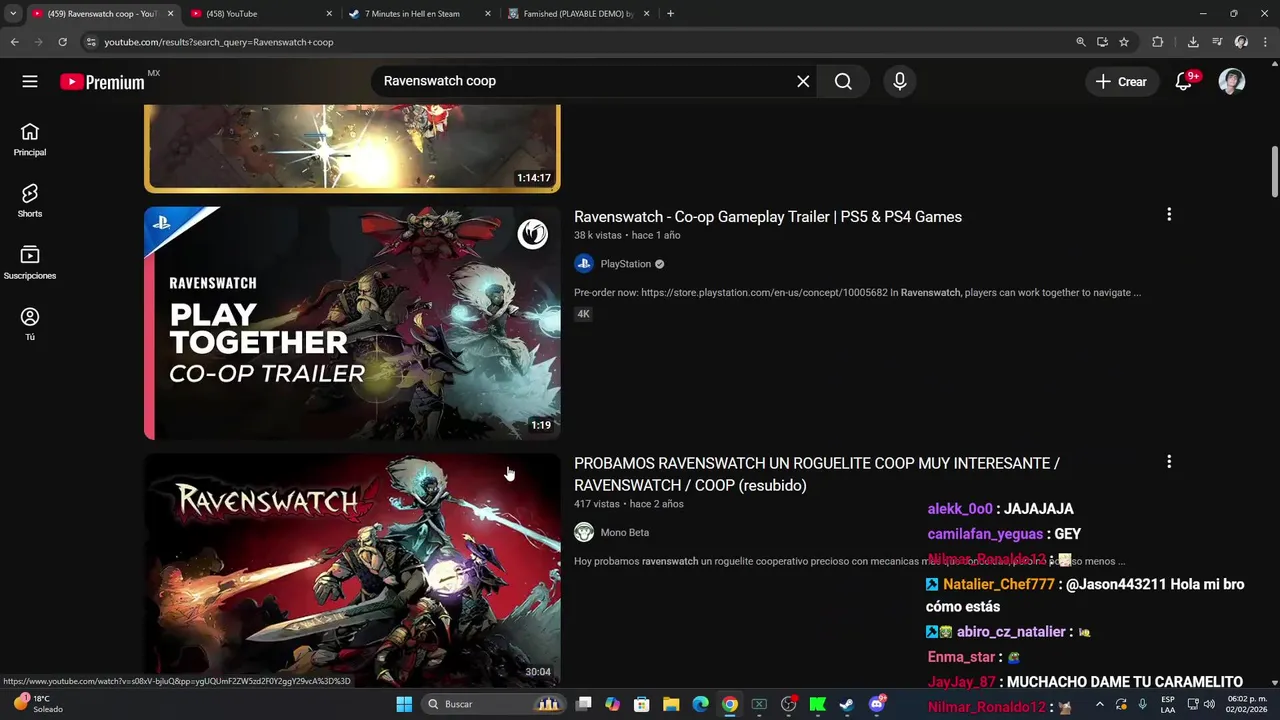Open Steam from the taskbar
Image resolution: width=1280 pixels, height=720 pixels.
pos(846,704)
